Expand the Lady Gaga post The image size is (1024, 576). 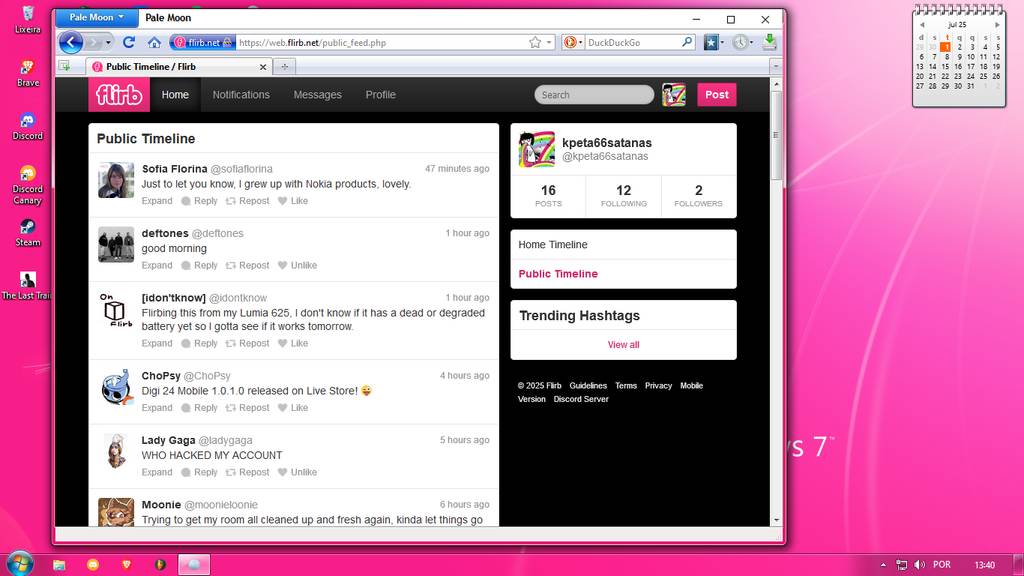157,473
